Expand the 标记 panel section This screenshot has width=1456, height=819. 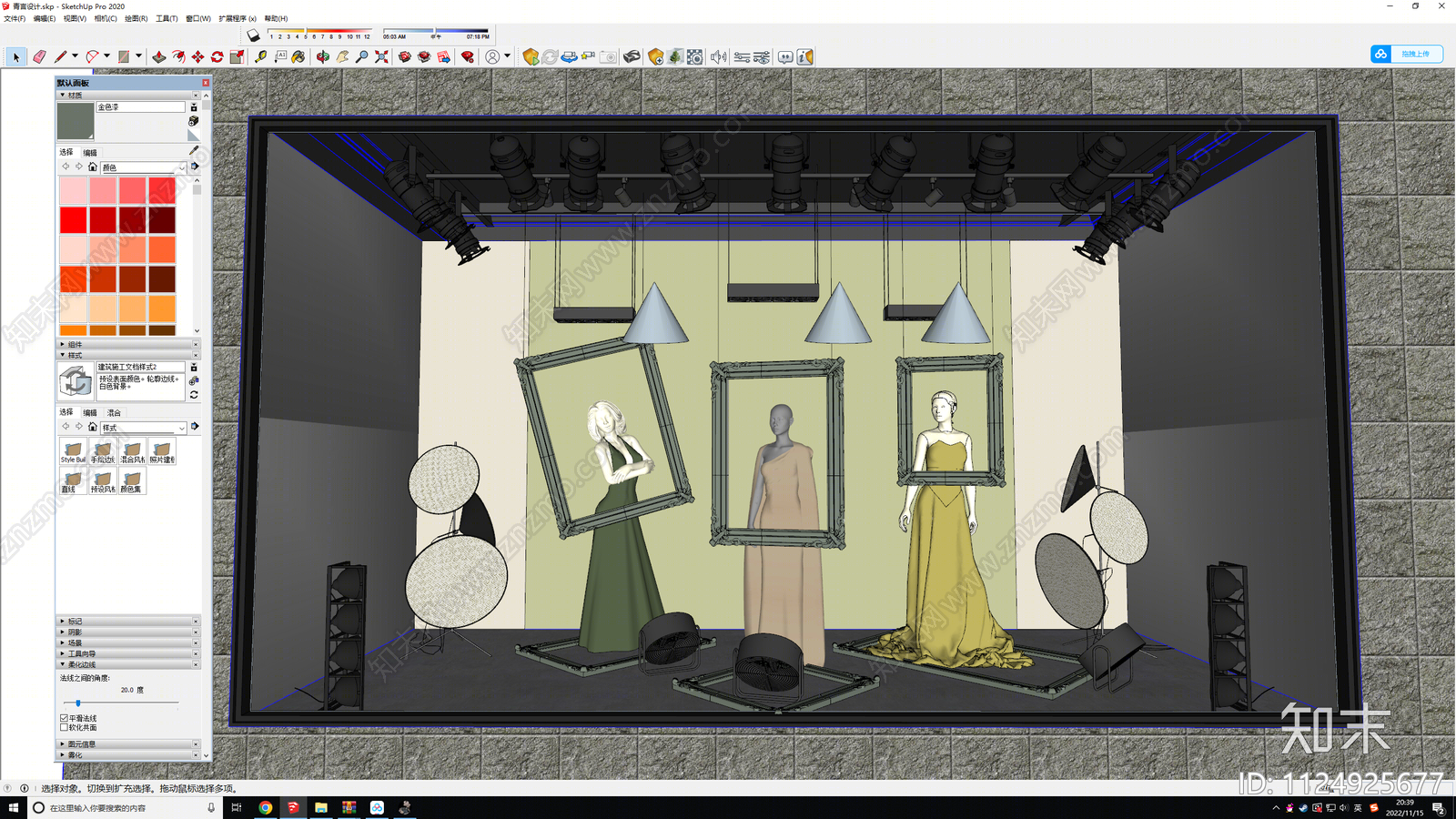point(127,621)
